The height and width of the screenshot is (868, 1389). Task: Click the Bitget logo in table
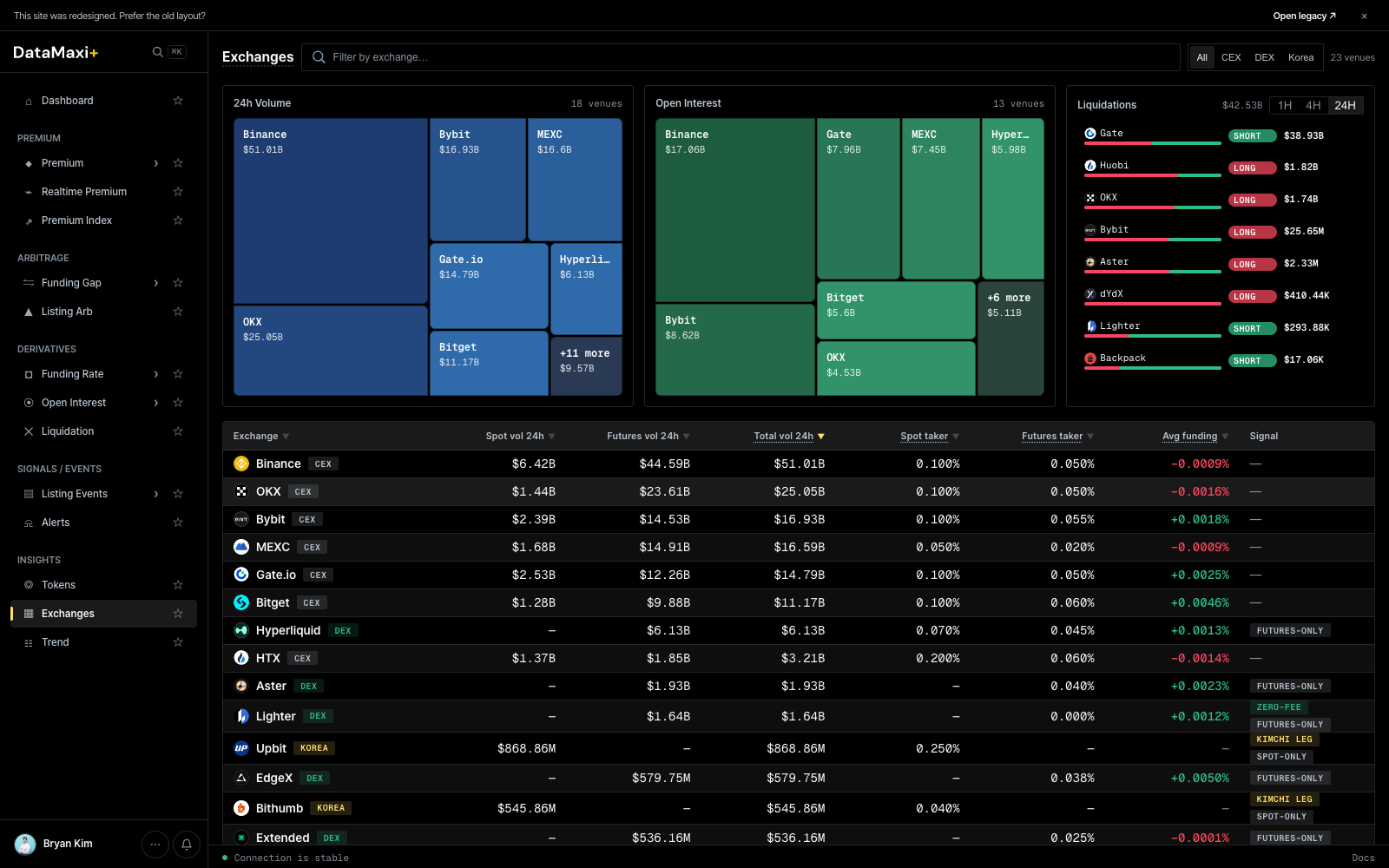pos(241,602)
